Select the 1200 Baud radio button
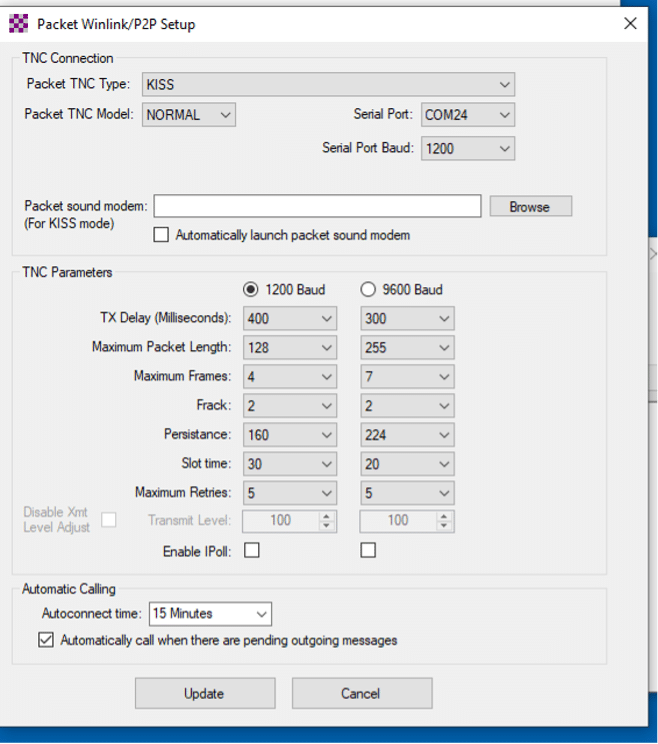Image resolution: width=658 pixels, height=744 pixels. point(251,290)
